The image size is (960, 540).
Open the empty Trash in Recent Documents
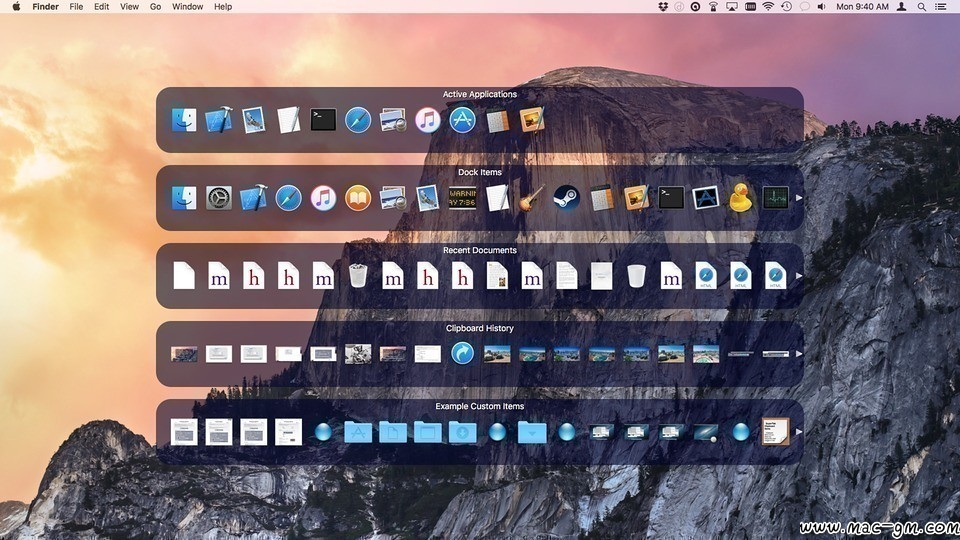point(637,276)
